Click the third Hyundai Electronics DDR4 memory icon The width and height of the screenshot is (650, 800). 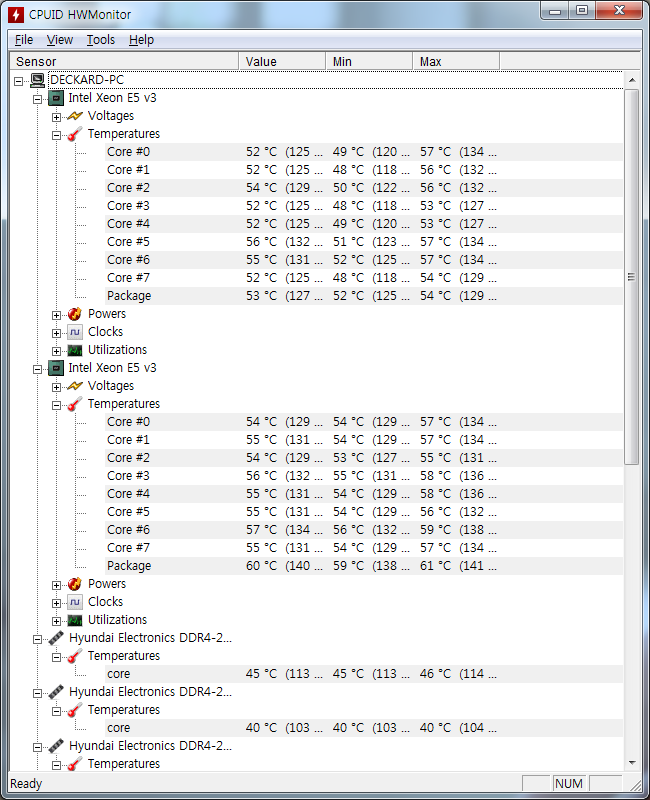(56, 746)
